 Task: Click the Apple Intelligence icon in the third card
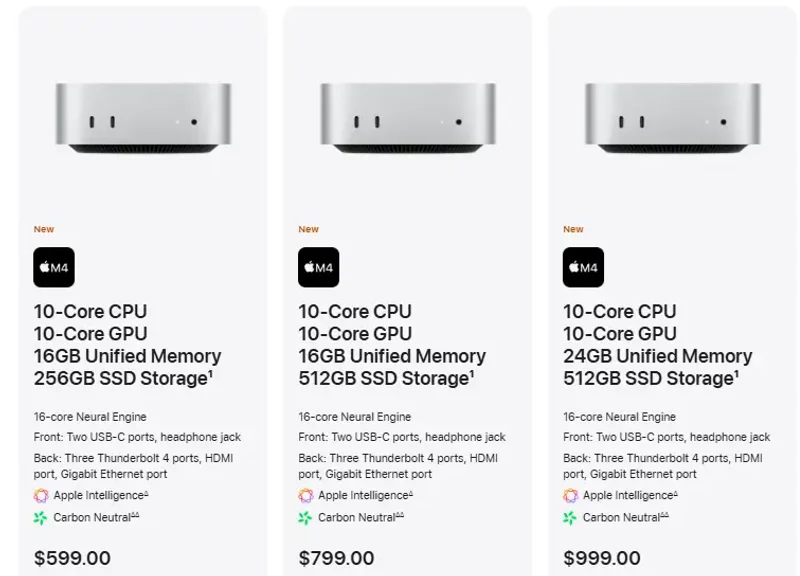[x=570, y=495]
